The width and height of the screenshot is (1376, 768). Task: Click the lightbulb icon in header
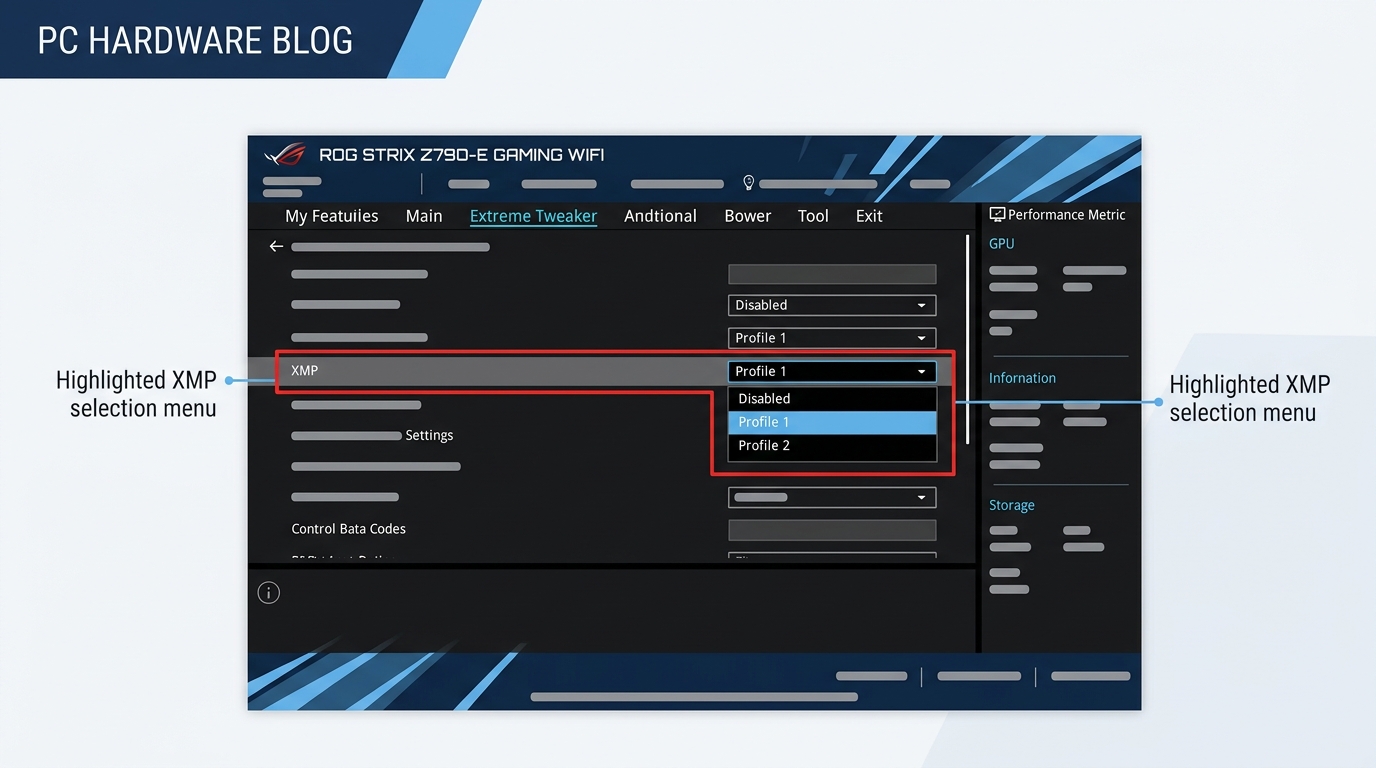(748, 183)
